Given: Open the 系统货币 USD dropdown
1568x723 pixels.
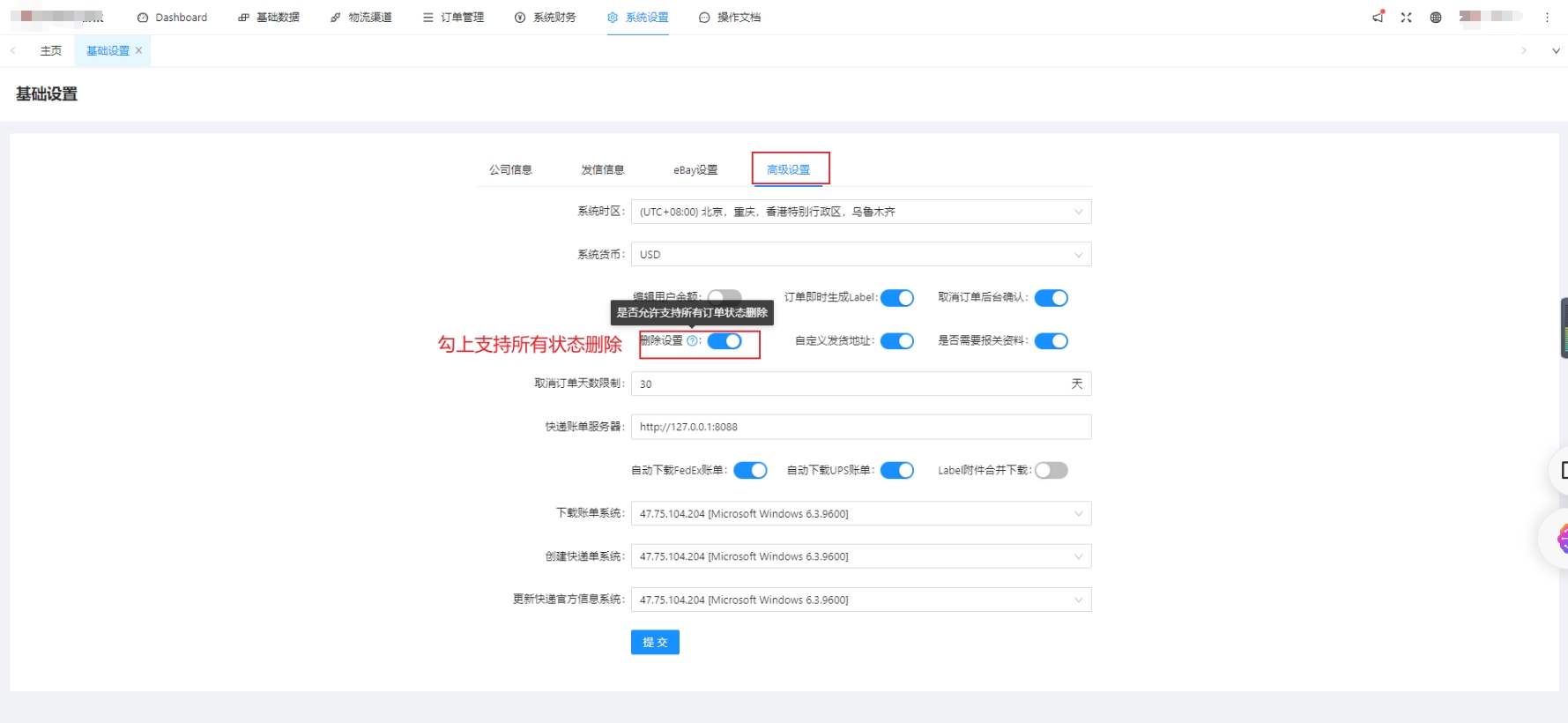Looking at the screenshot, I should click(861, 255).
